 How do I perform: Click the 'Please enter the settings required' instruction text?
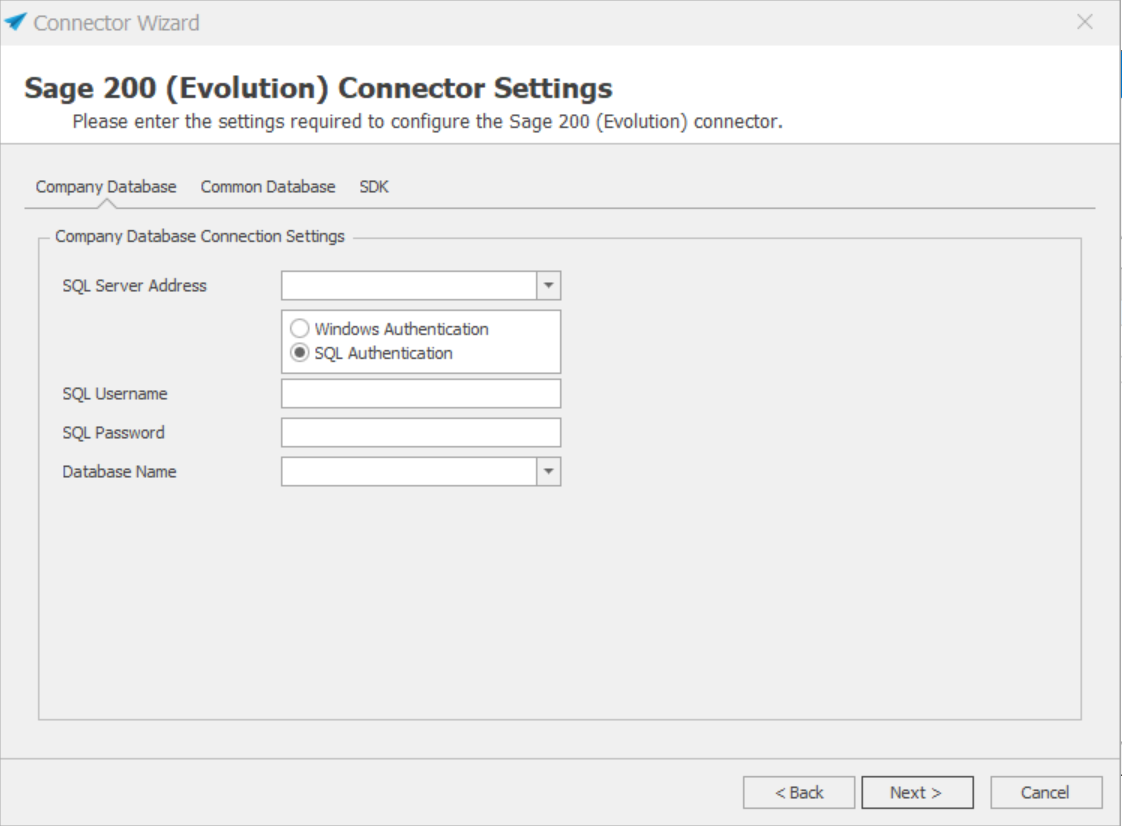[428, 122]
